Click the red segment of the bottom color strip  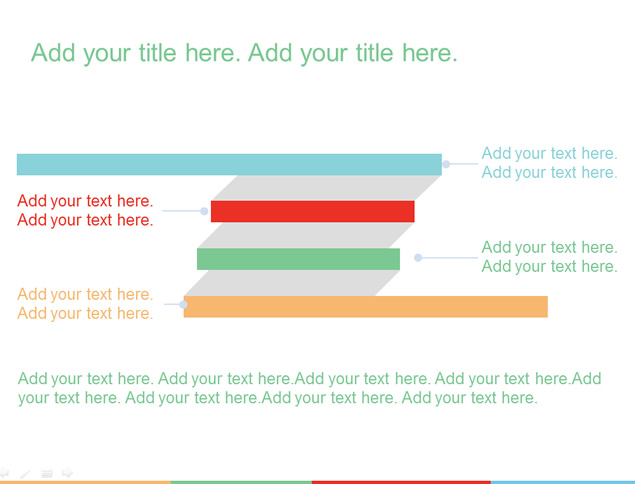tap(401, 482)
